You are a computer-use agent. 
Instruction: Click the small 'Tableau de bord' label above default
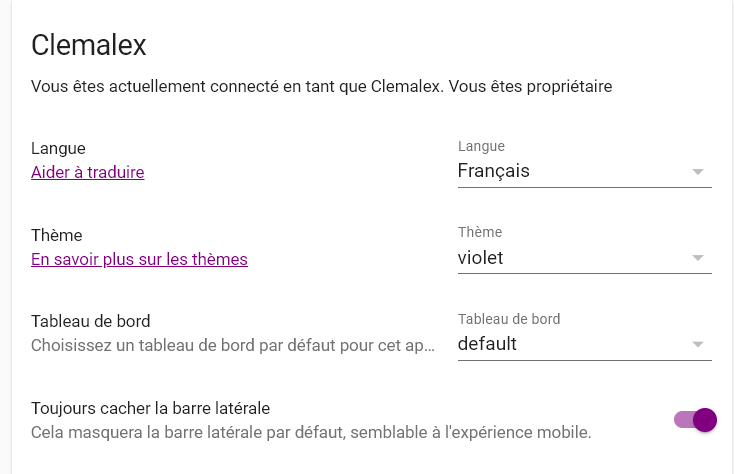(x=509, y=320)
